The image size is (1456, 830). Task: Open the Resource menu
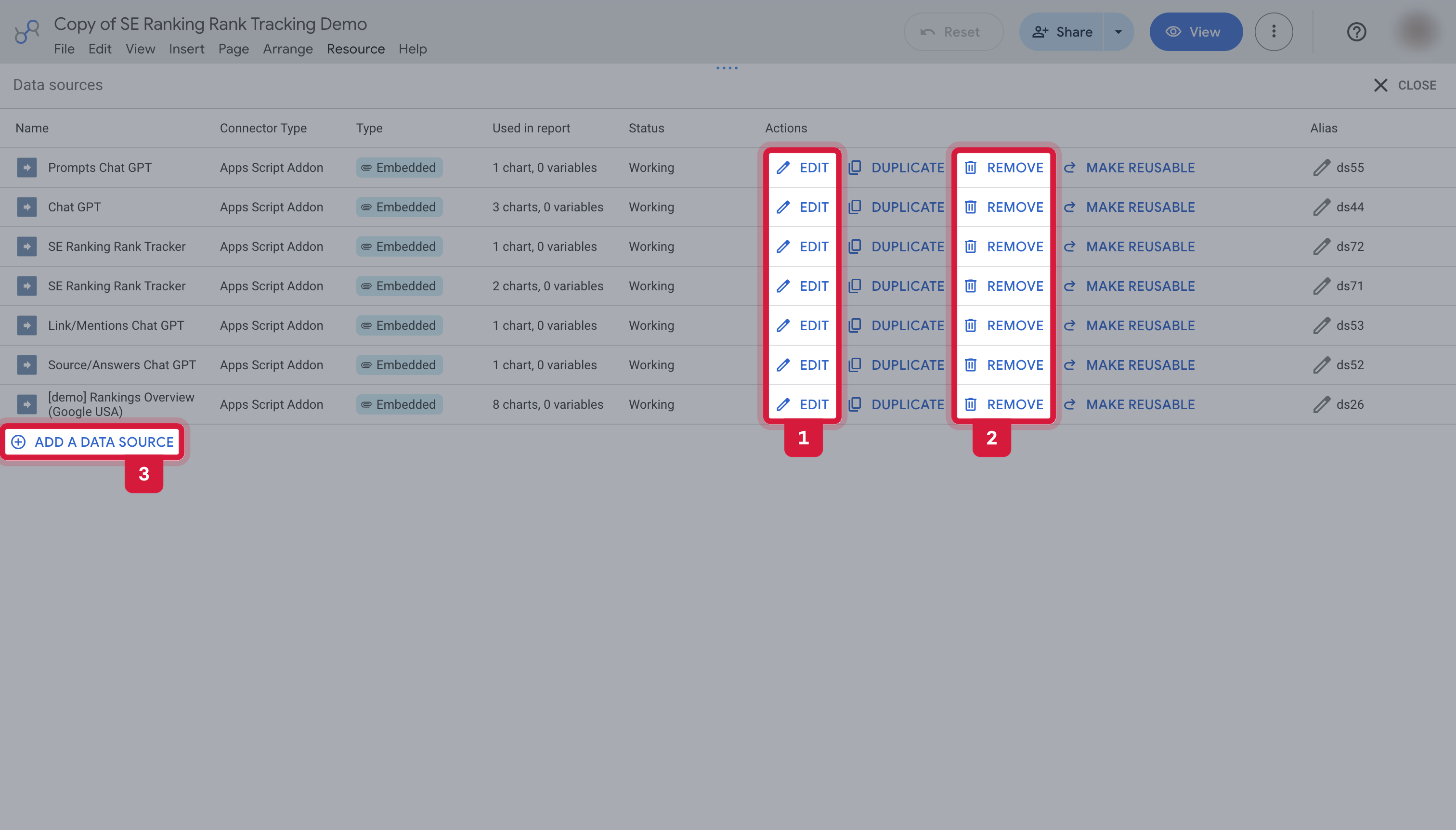coord(356,49)
